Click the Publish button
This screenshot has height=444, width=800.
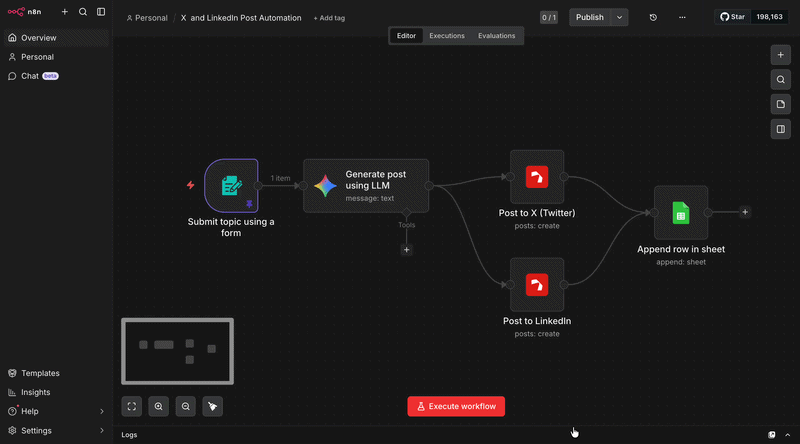click(590, 17)
